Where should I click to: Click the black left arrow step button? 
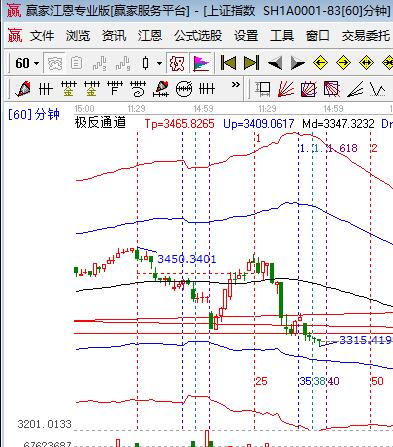(275, 63)
